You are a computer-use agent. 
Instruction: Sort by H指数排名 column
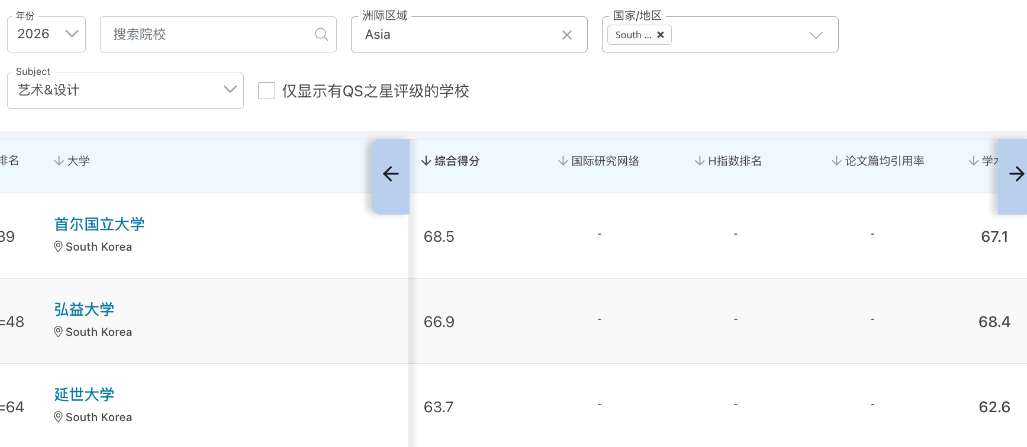point(728,161)
